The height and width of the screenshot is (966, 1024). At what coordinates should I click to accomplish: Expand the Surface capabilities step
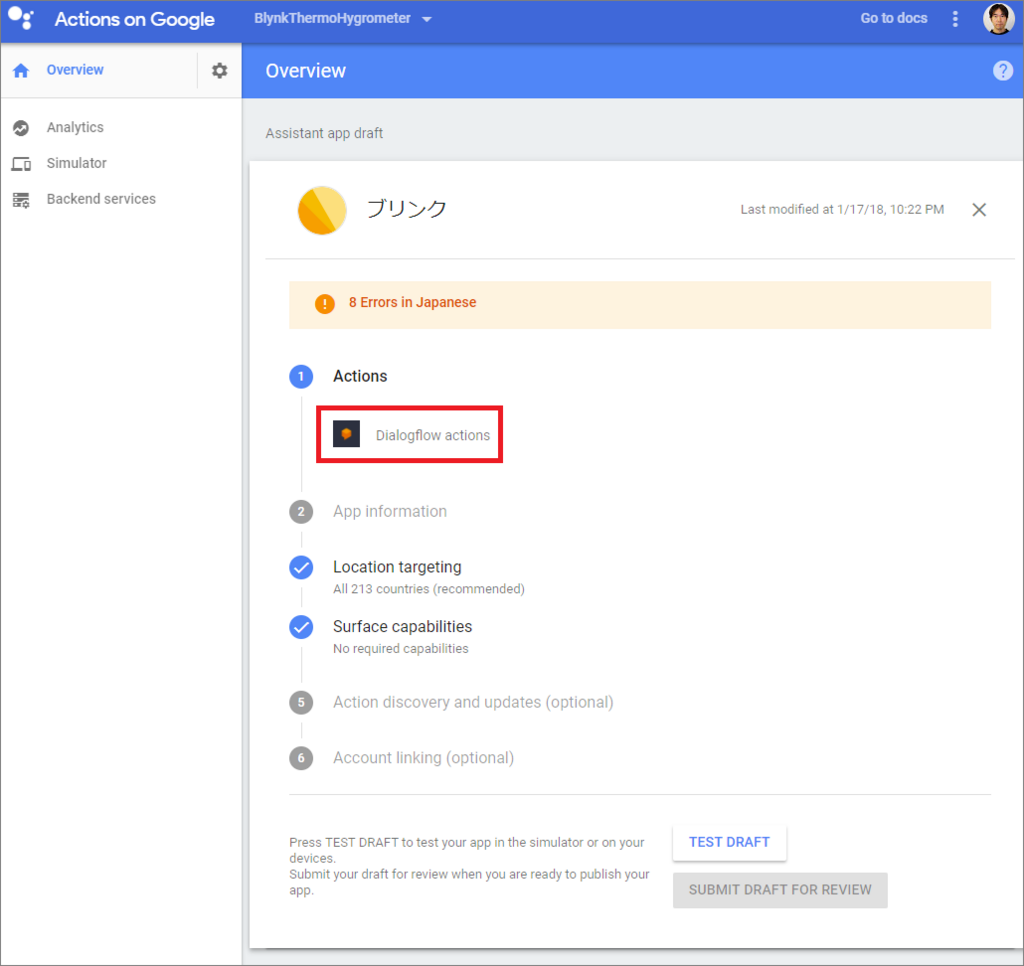click(x=402, y=626)
